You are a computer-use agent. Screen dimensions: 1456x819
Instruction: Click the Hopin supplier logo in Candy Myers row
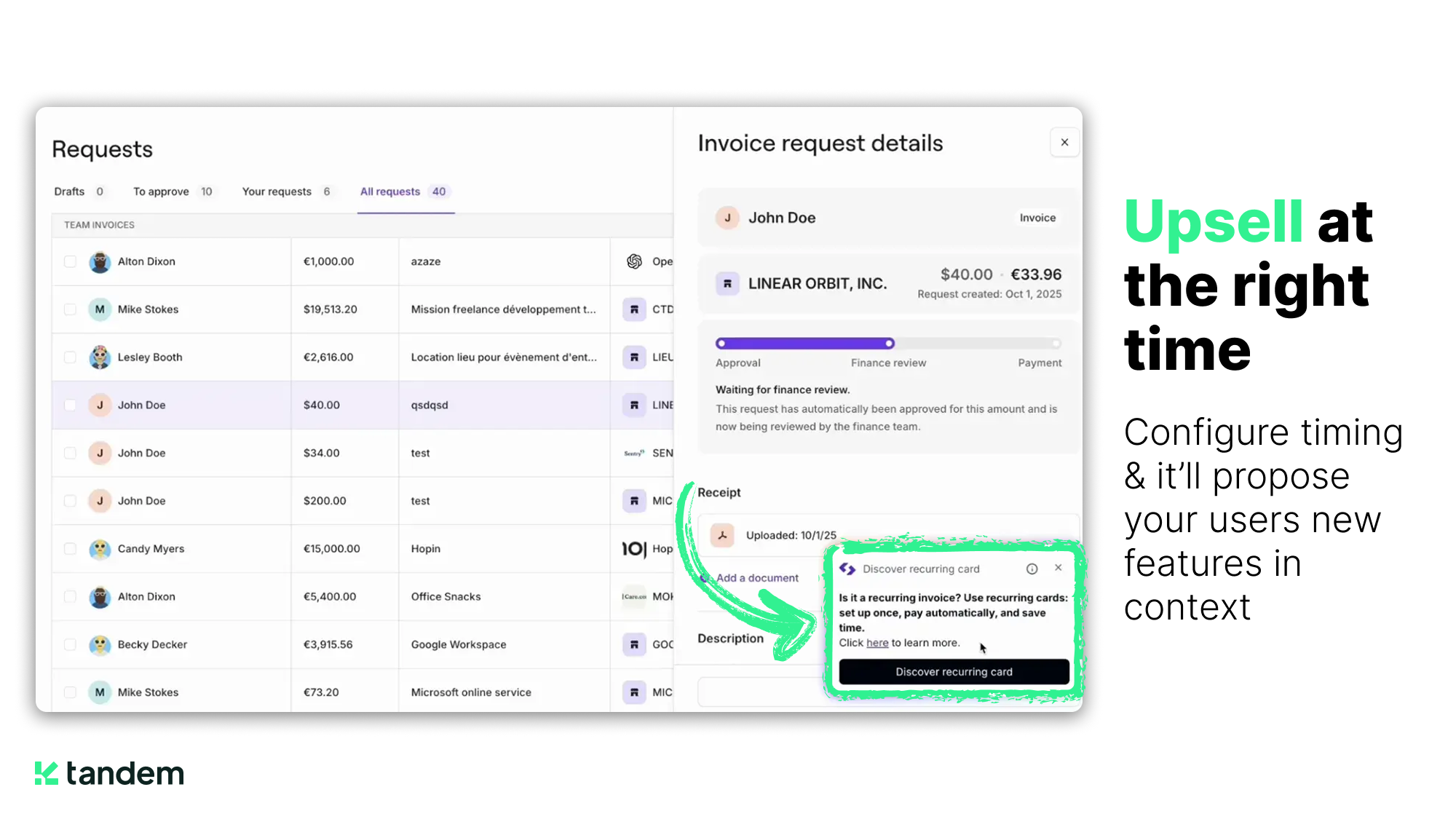tap(634, 549)
